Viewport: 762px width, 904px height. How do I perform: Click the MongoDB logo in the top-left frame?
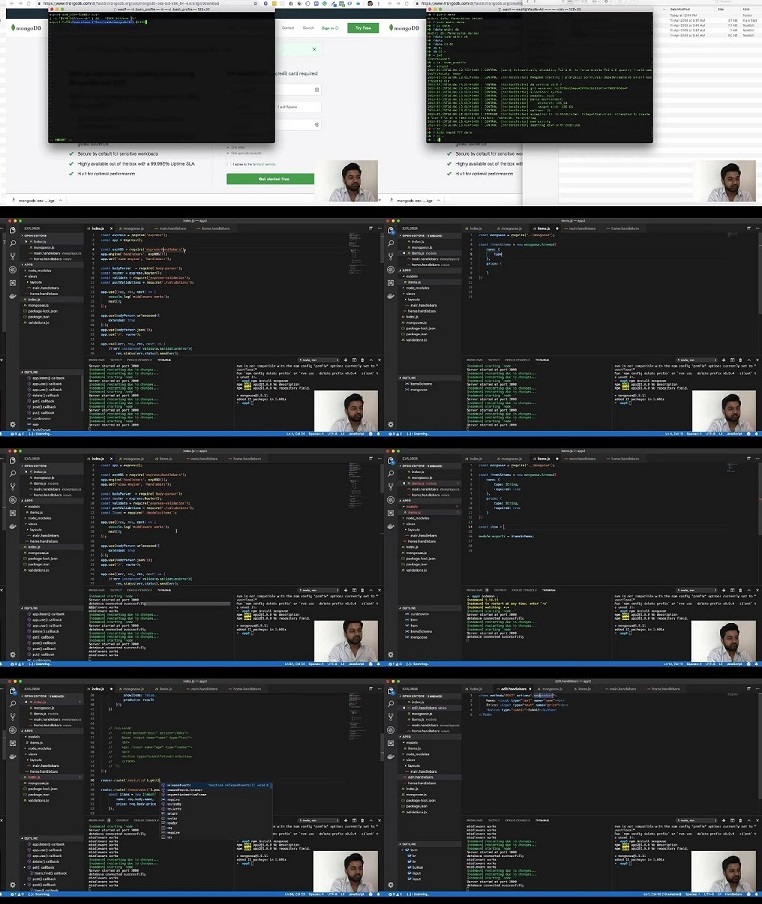pos(25,28)
